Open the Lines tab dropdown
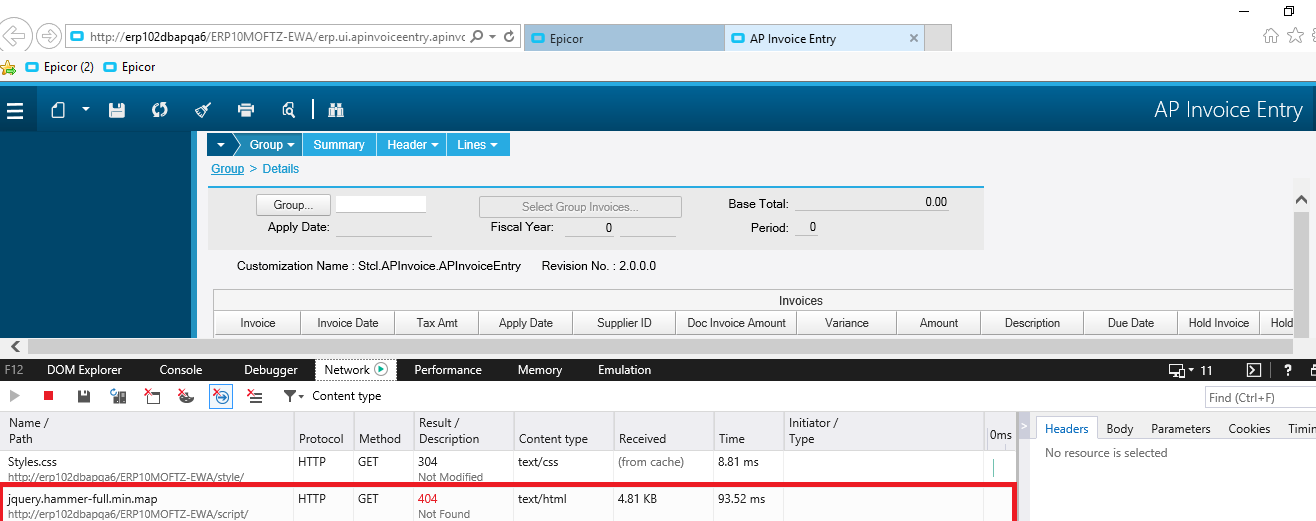The image size is (1316, 521). [x=478, y=145]
